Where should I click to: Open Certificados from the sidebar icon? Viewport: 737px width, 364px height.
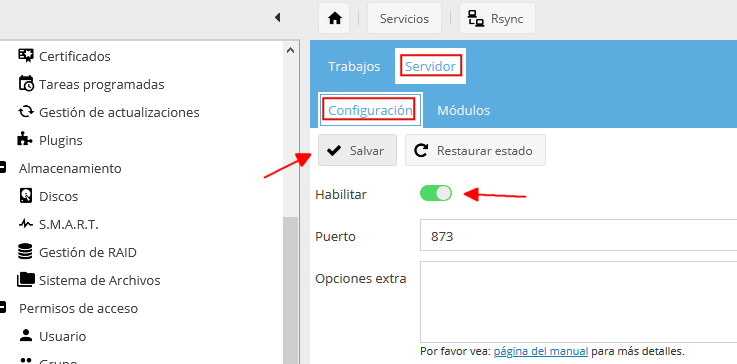(x=25, y=55)
